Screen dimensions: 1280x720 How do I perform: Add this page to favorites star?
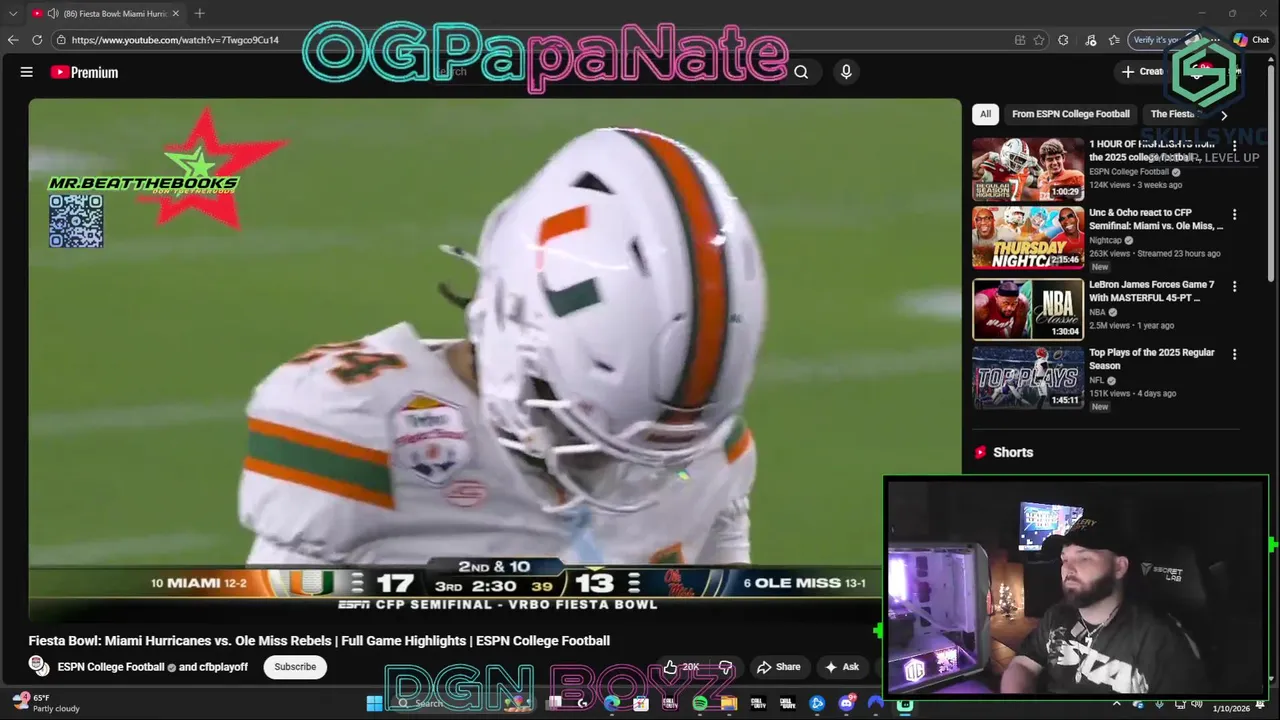1039,40
